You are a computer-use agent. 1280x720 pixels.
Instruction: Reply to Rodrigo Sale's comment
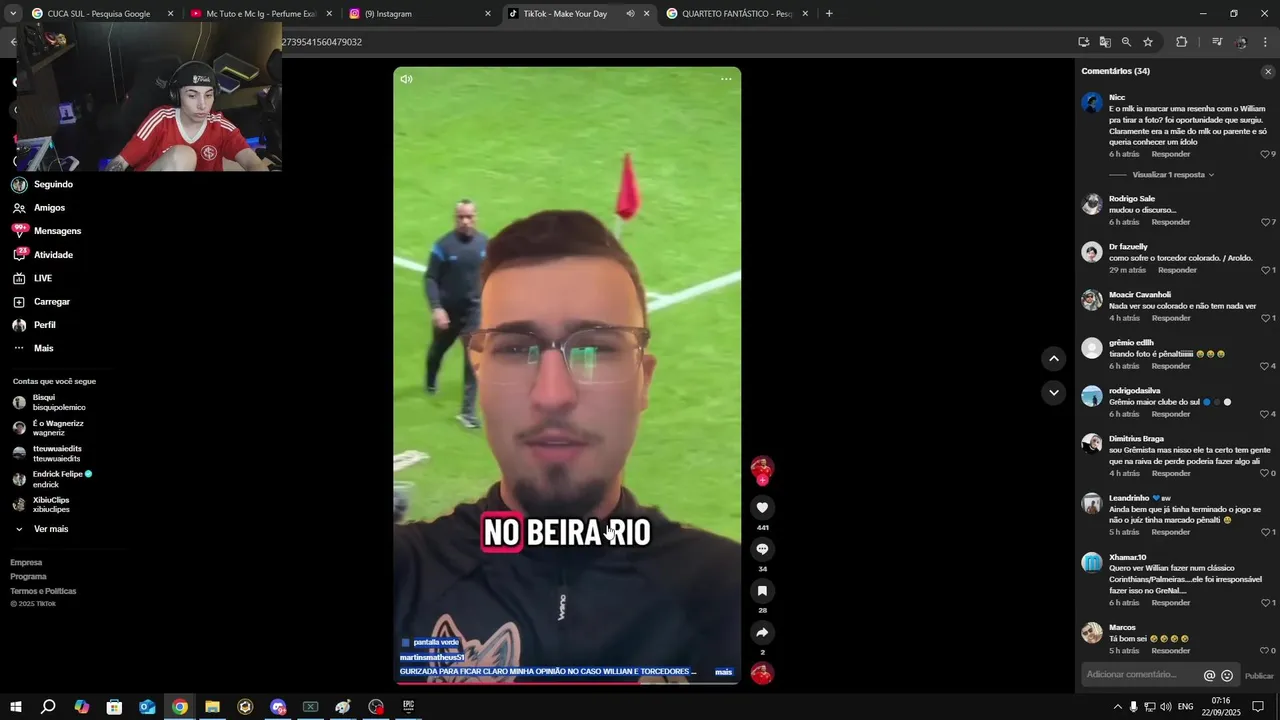[x=1170, y=222]
